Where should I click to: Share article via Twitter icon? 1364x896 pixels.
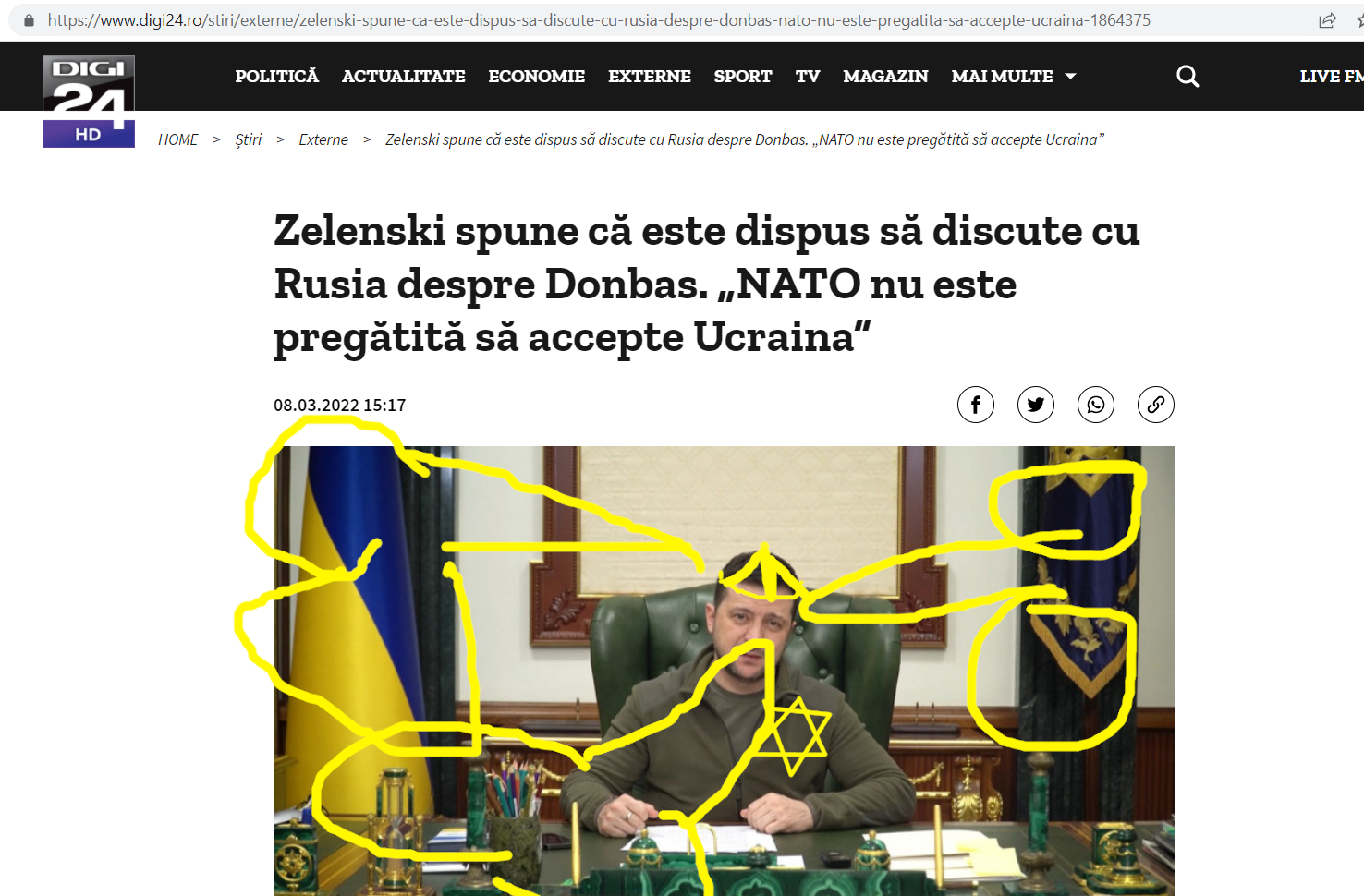pyautogui.click(x=1036, y=405)
